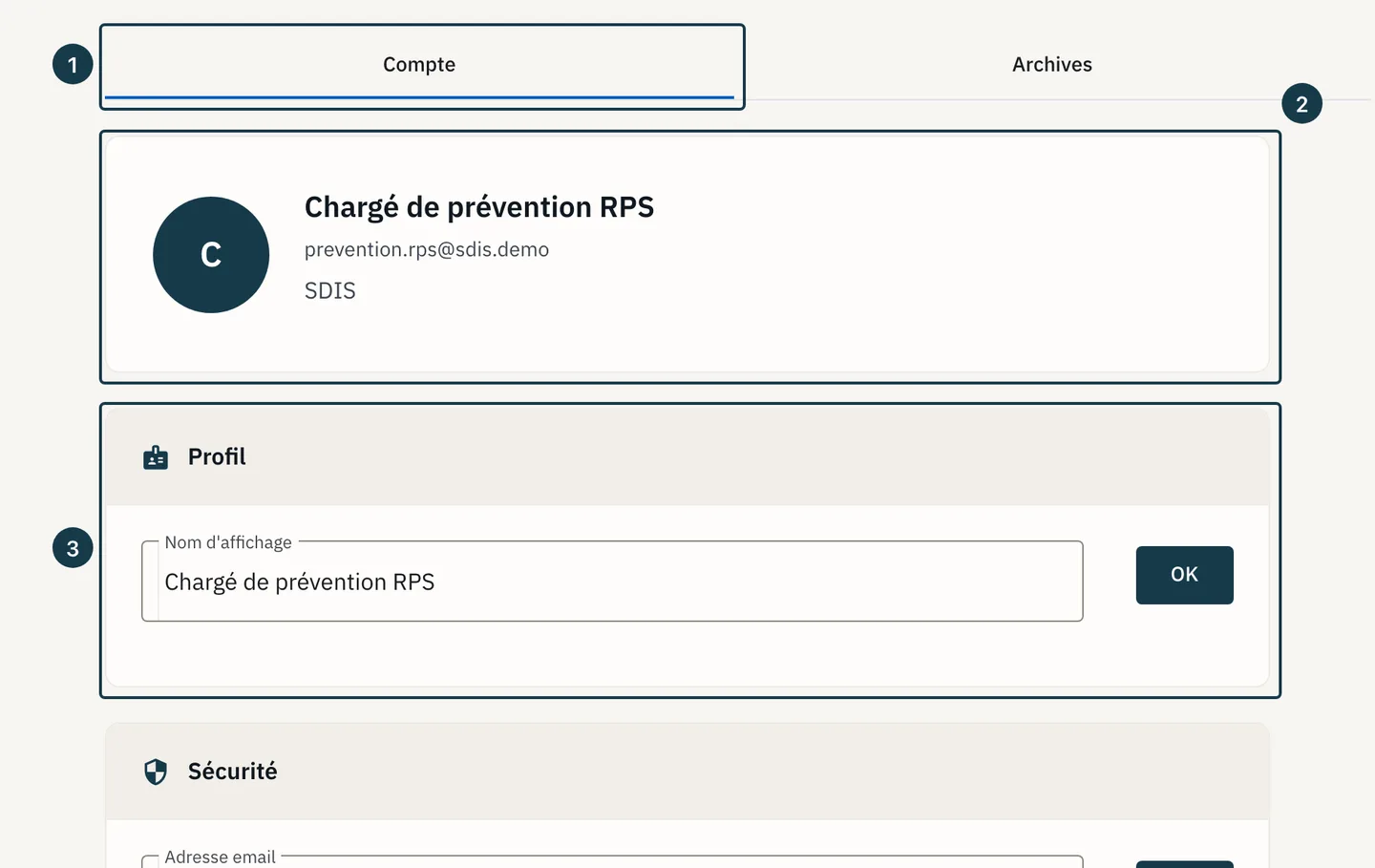Select the heading Chargé de prévention RPS

(x=479, y=207)
